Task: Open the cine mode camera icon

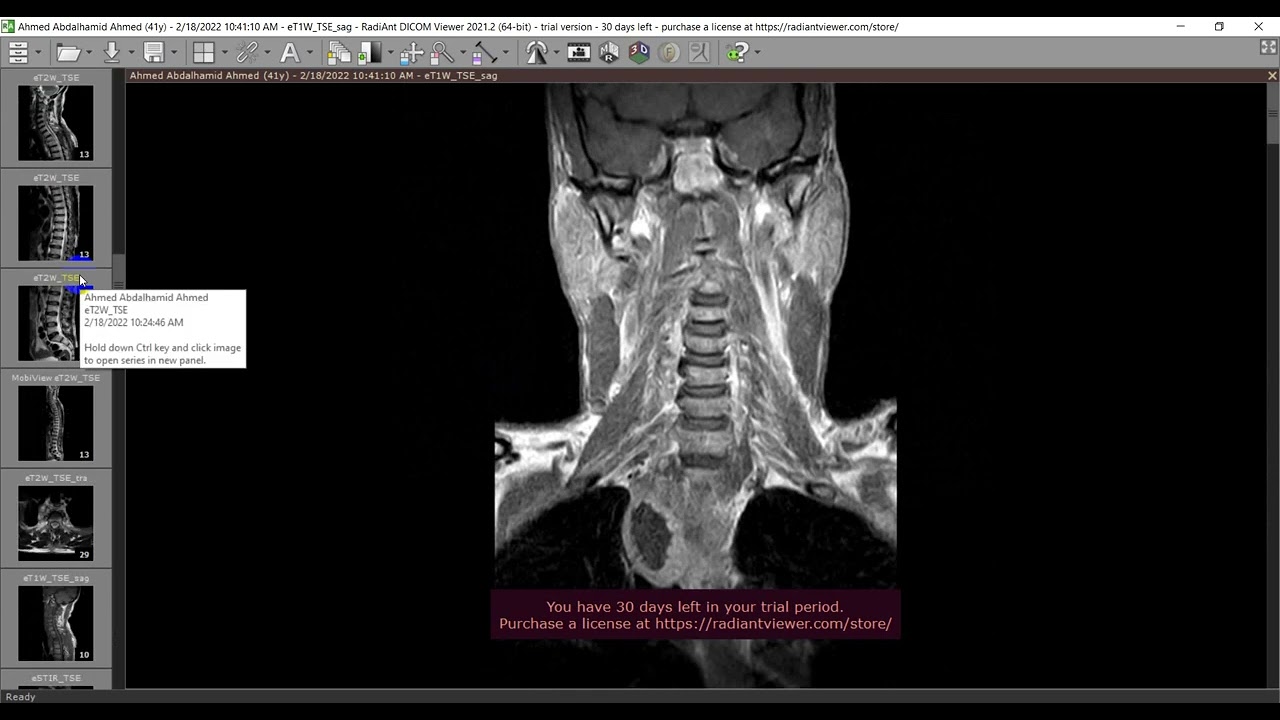Action: (579, 52)
